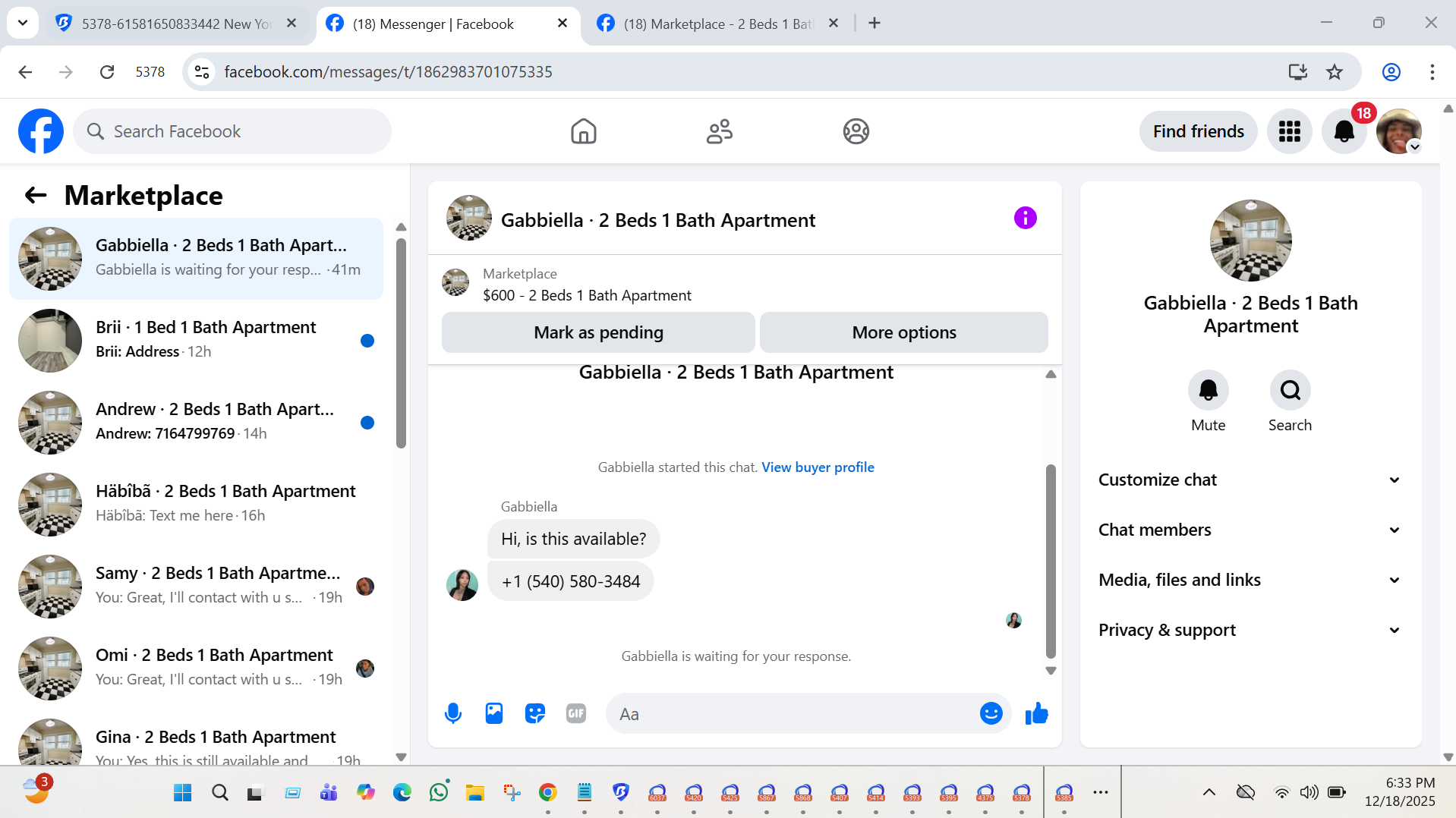Viewport: 1456px width, 818px height.
Task: Expand Customize chat section
Action: (1250, 480)
